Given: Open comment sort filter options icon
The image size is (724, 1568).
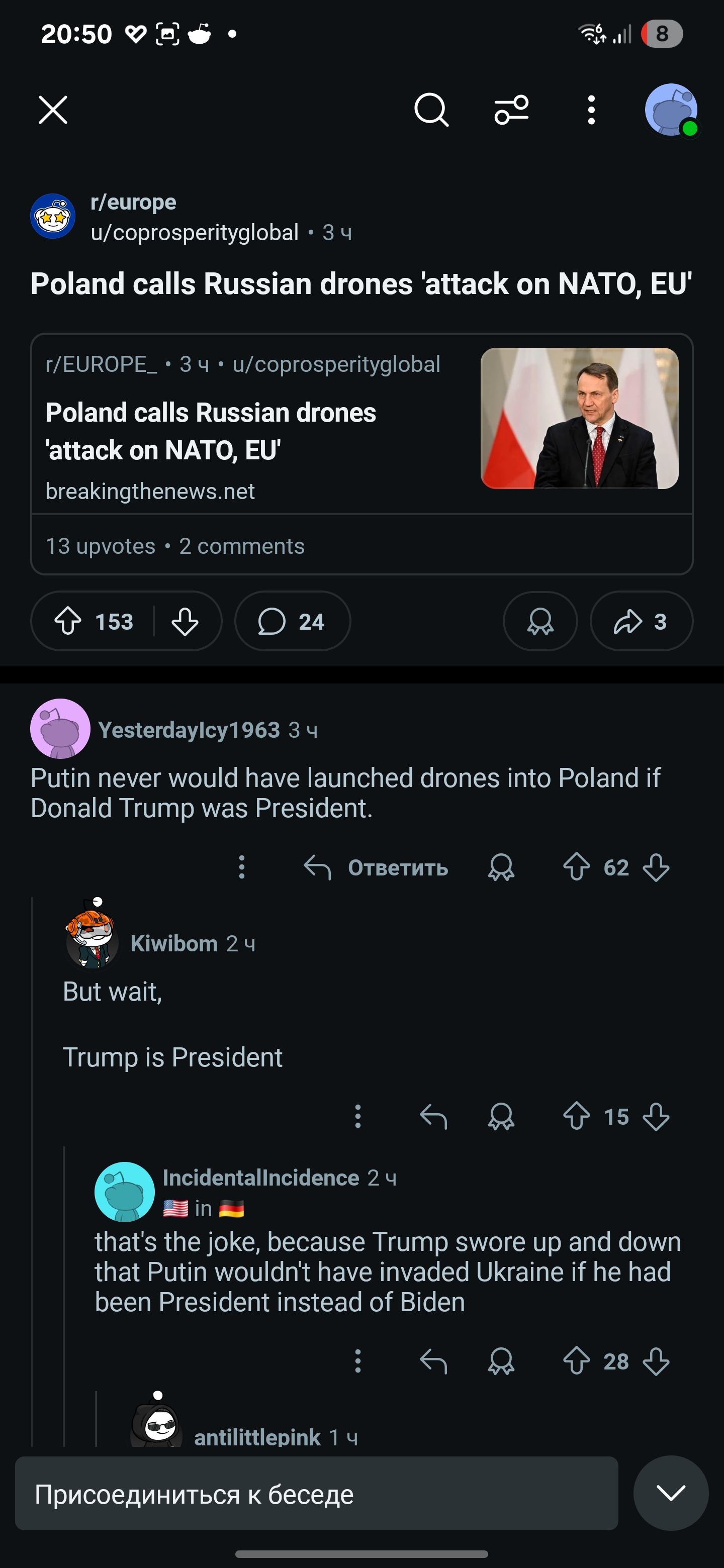Looking at the screenshot, I should pyautogui.click(x=511, y=110).
